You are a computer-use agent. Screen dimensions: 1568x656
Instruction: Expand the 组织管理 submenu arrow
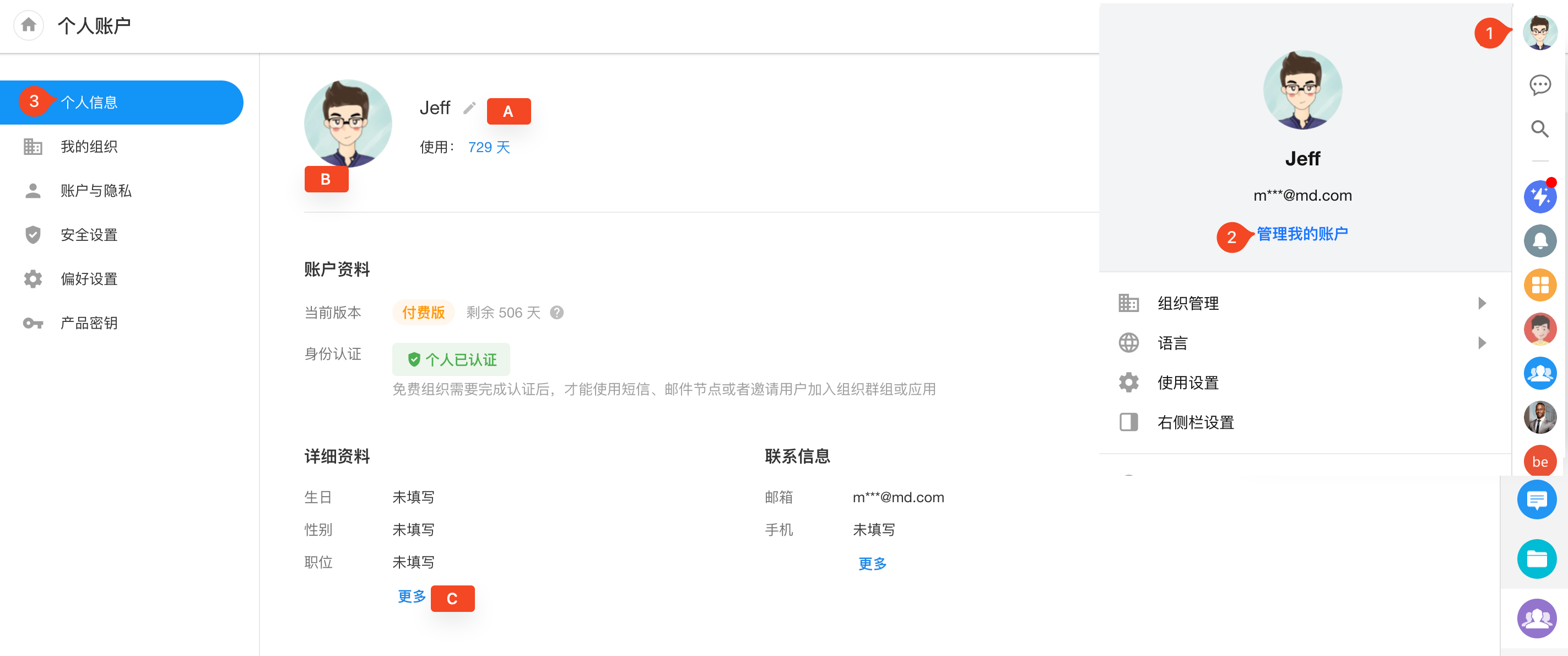pos(1482,303)
